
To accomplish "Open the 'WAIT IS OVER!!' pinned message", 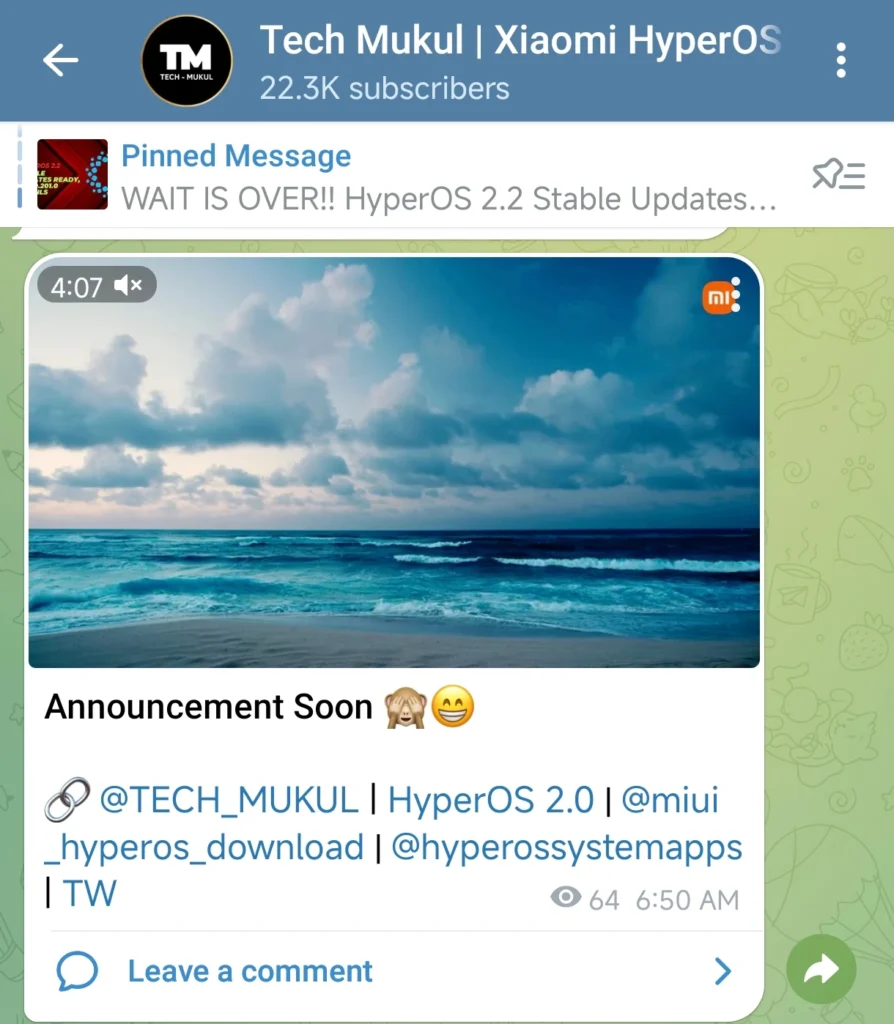I will [x=448, y=198].
